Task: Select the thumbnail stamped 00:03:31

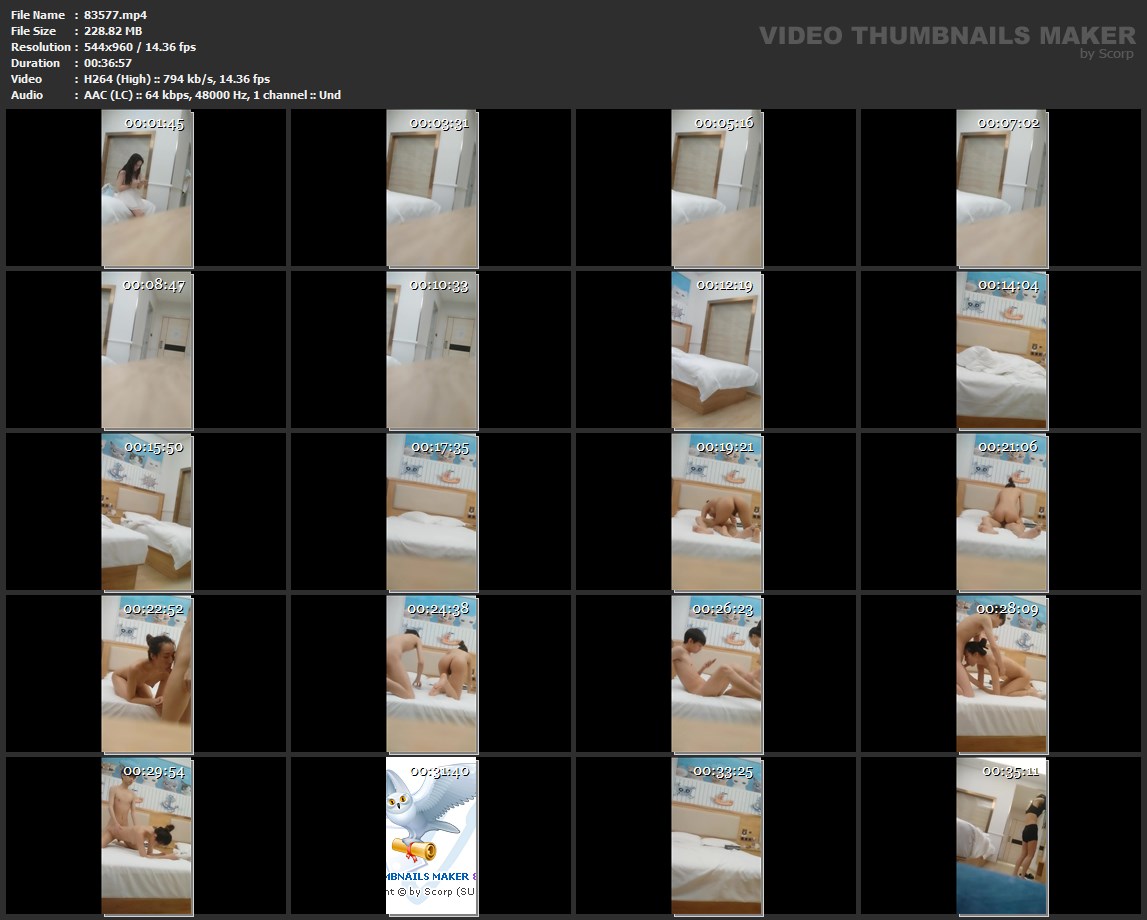Action: (x=432, y=188)
